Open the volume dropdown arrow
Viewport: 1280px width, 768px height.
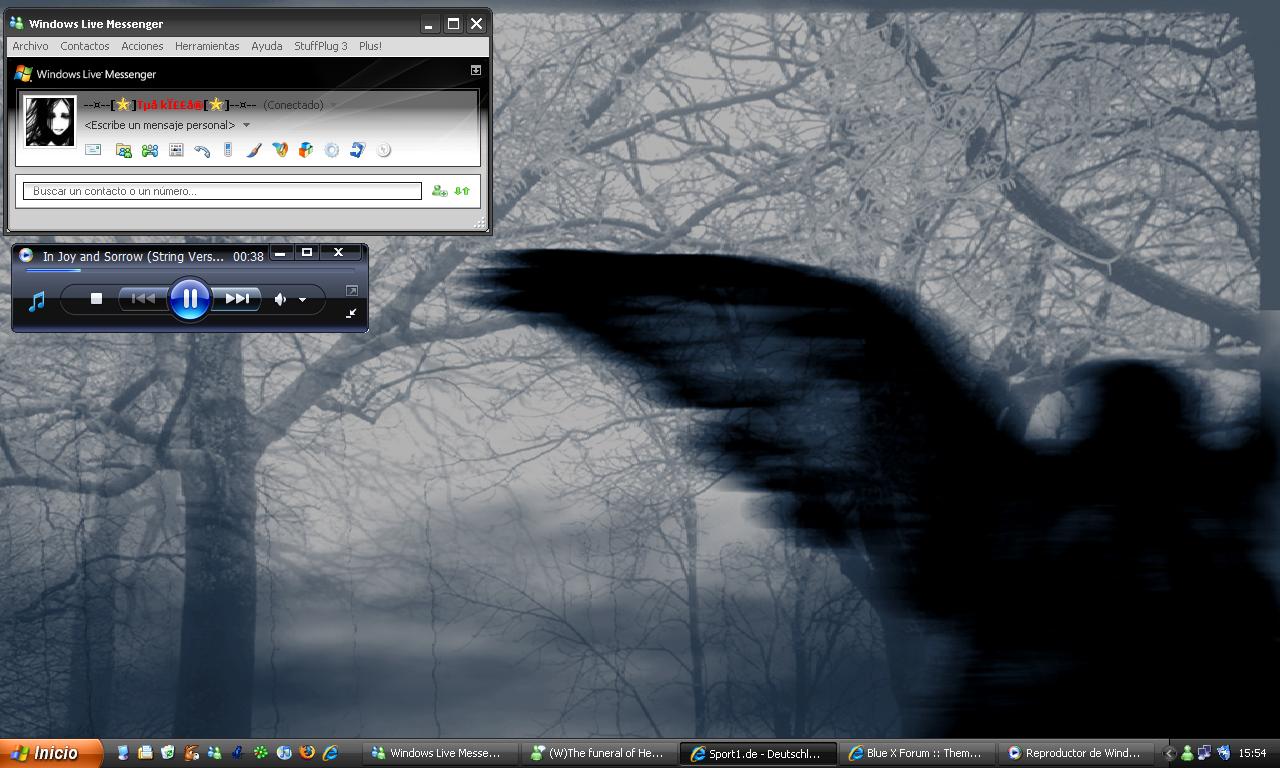click(x=302, y=300)
